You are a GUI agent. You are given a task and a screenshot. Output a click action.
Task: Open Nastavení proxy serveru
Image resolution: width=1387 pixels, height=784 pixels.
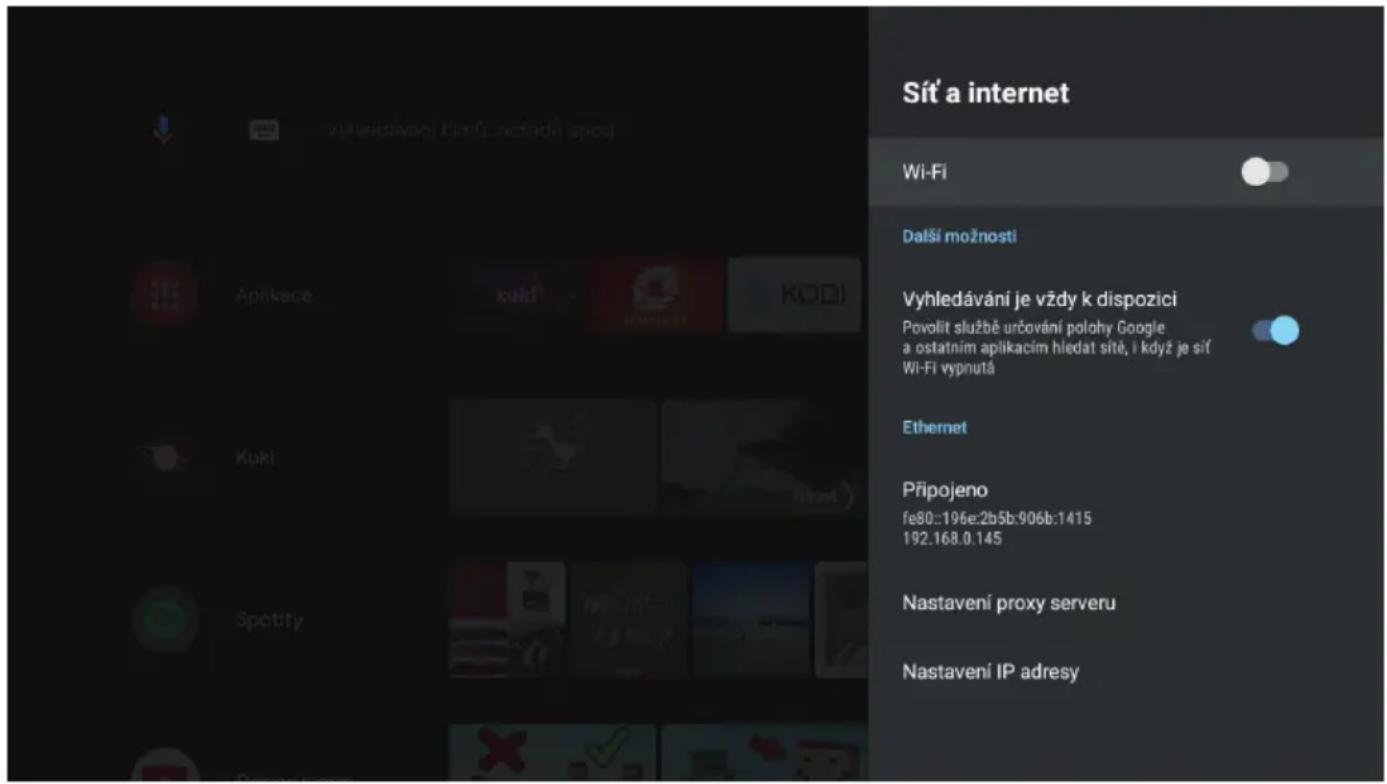tap(1009, 603)
